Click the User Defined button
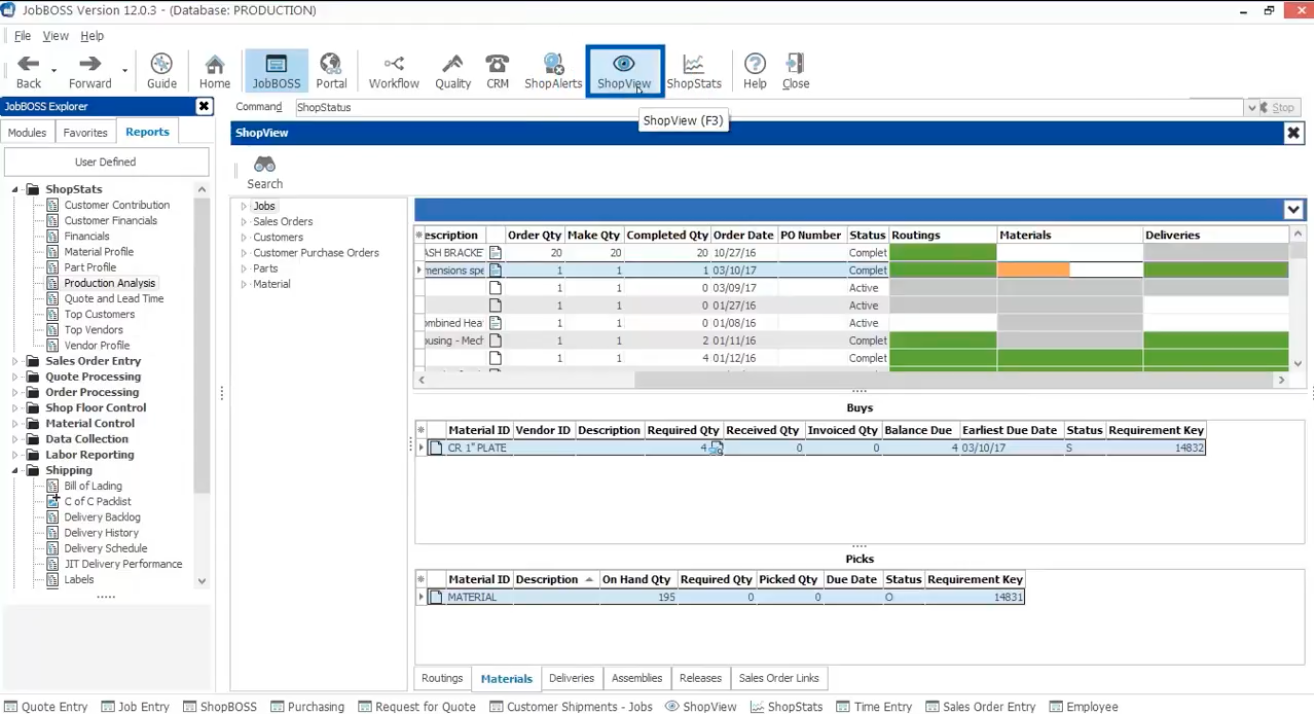This screenshot has width=1314, height=714. coord(106,162)
